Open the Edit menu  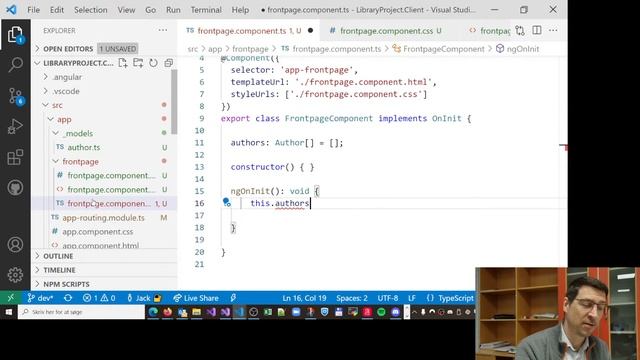[x=57, y=10]
